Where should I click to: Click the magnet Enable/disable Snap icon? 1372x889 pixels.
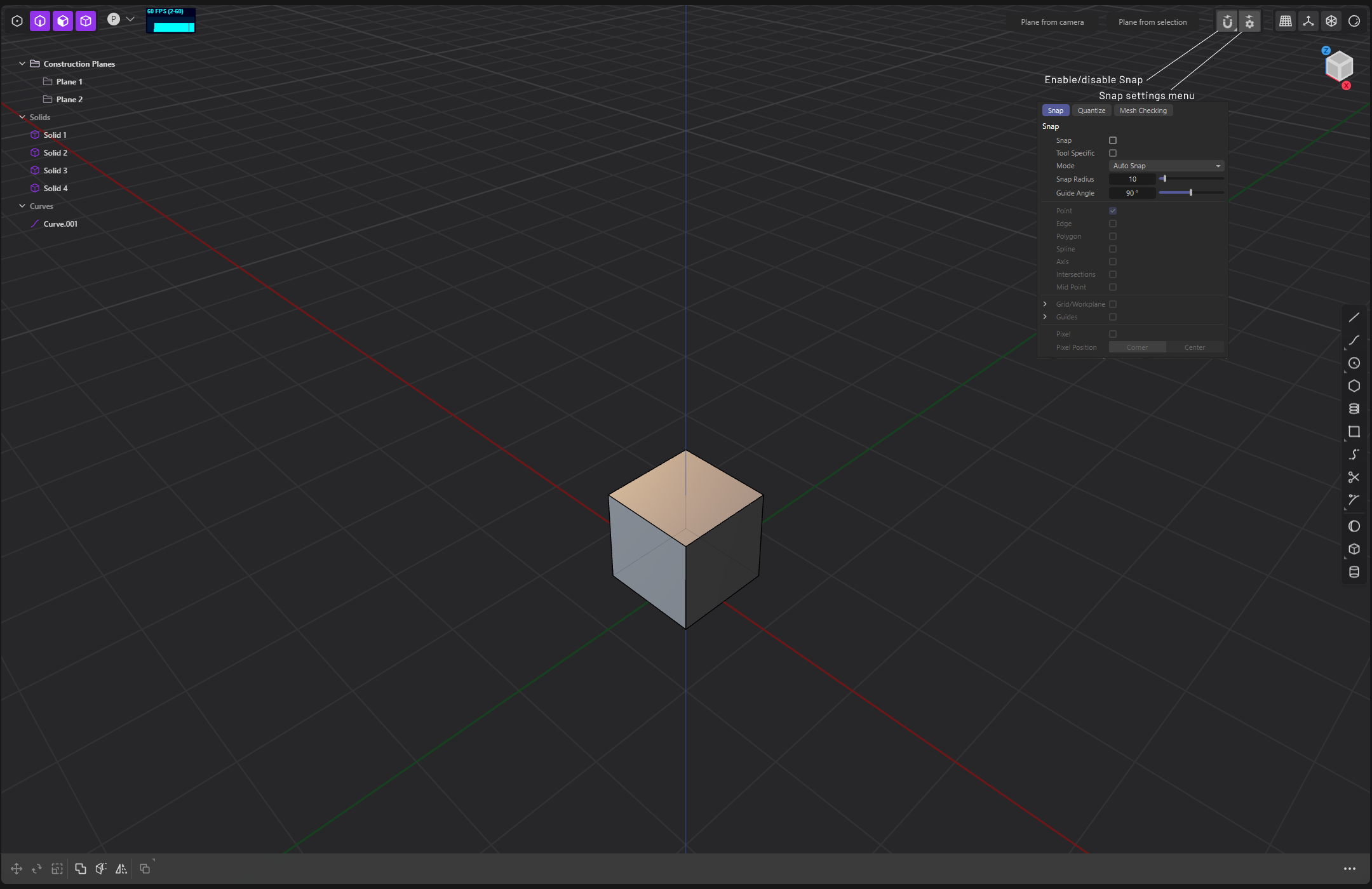[x=1227, y=22]
